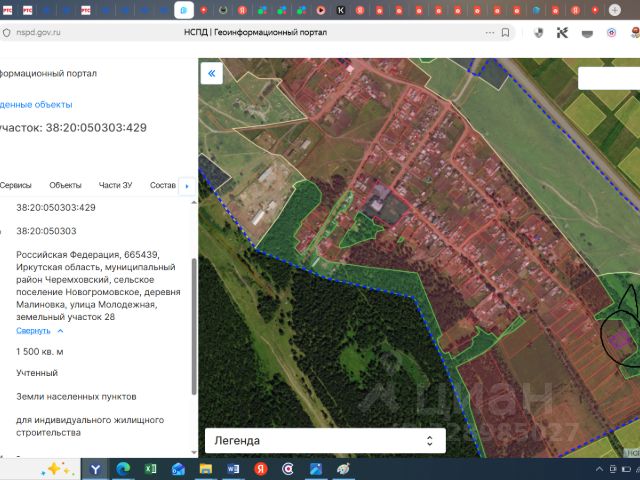Select the Состав tab

tap(162, 185)
